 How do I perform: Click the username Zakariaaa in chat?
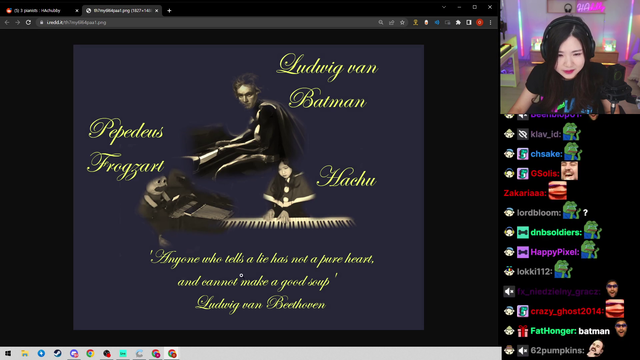click(x=525, y=193)
